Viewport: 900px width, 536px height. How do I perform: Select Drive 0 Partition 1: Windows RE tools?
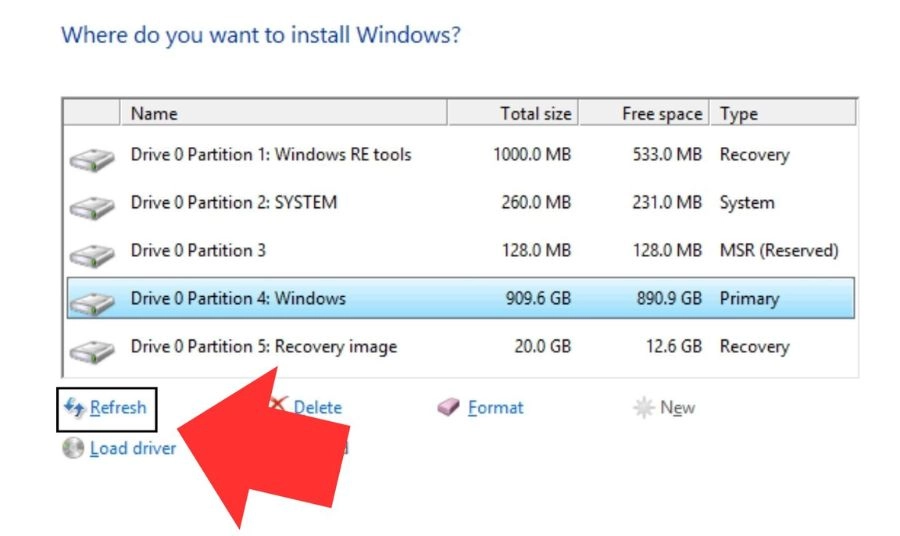click(271, 155)
